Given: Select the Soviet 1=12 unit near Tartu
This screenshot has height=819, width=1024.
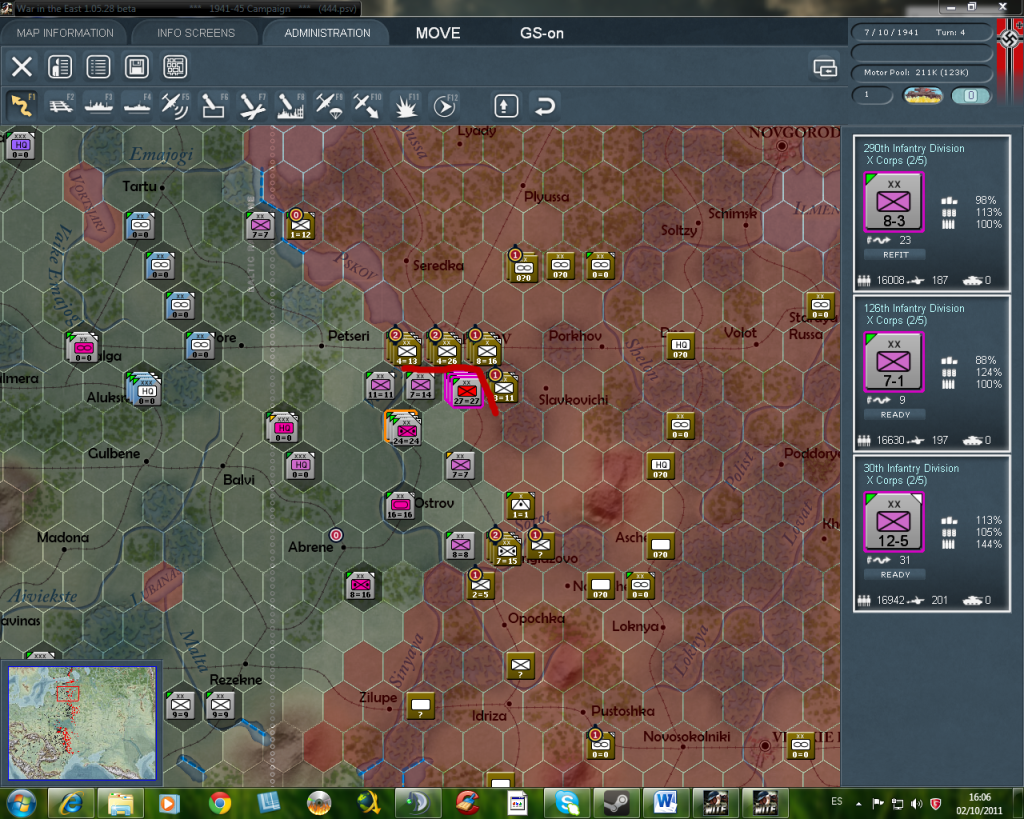Looking at the screenshot, I should click(x=300, y=225).
